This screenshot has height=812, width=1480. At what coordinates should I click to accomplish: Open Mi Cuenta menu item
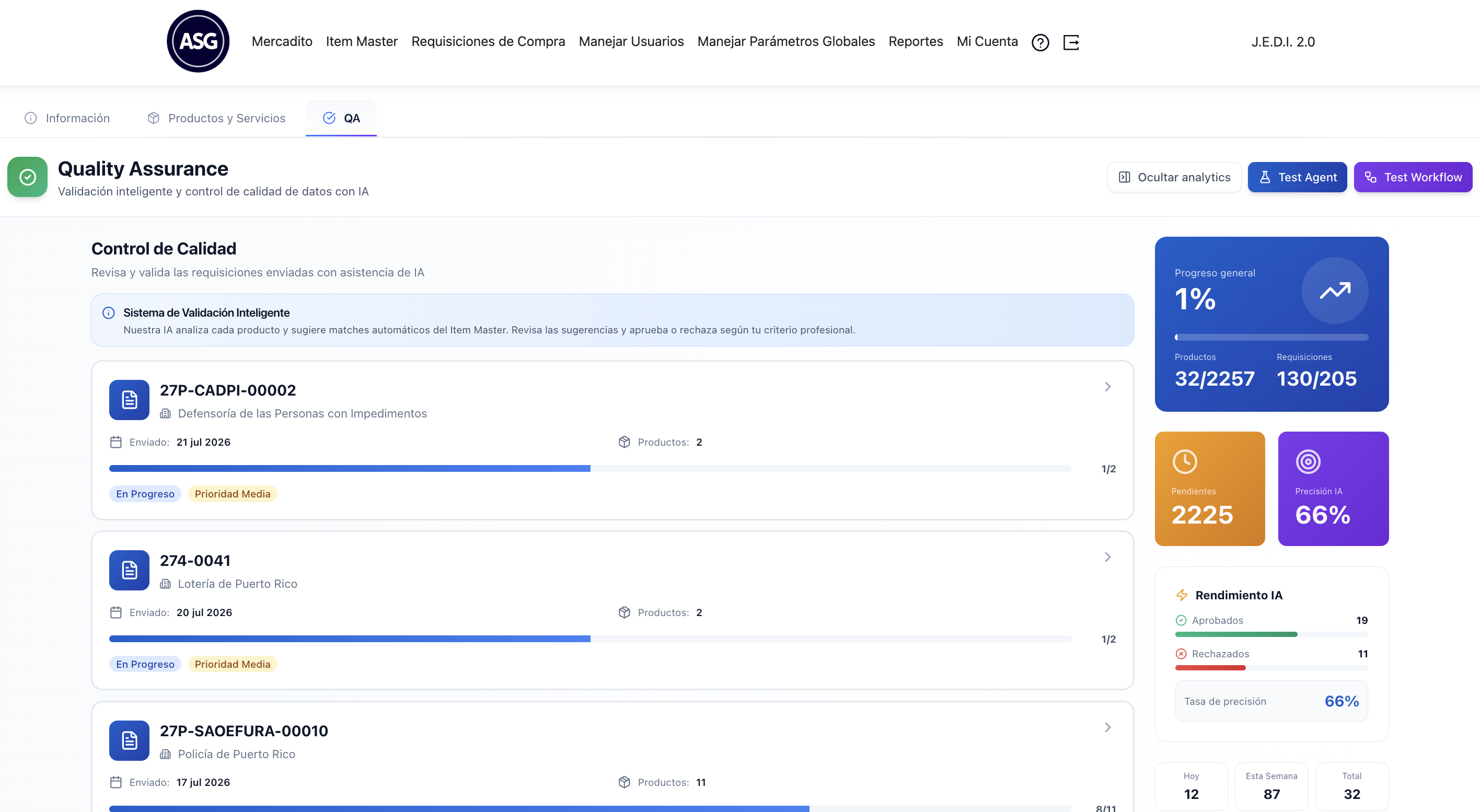[x=987, y=41]
